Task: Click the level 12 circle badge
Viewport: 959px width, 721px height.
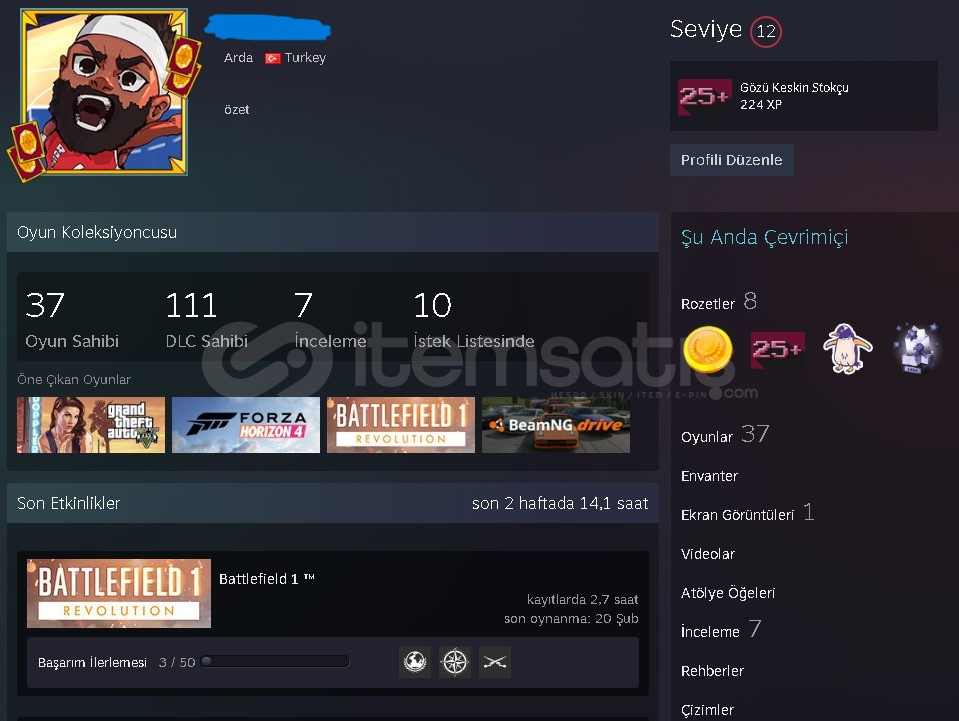Action: point(766,31)
